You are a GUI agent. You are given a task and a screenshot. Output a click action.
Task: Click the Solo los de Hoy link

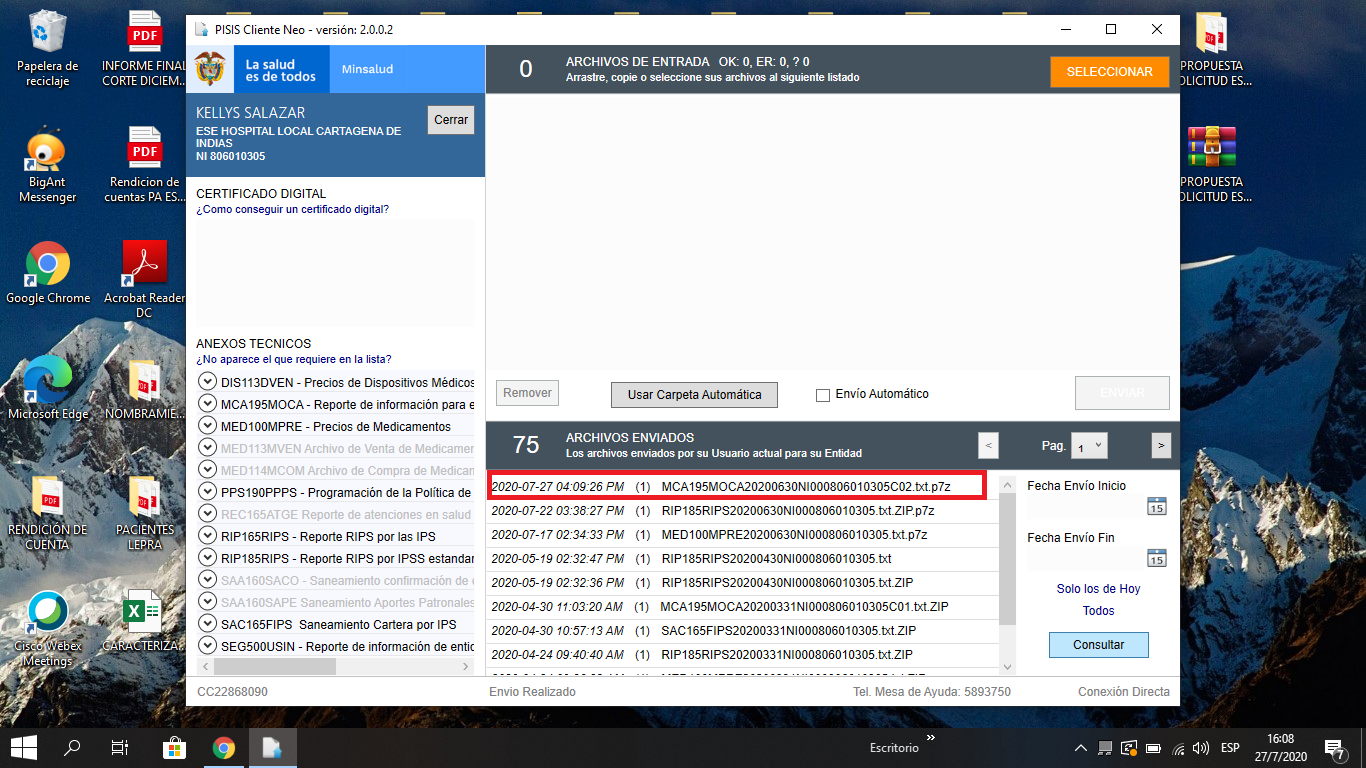tap(1098, 589)
